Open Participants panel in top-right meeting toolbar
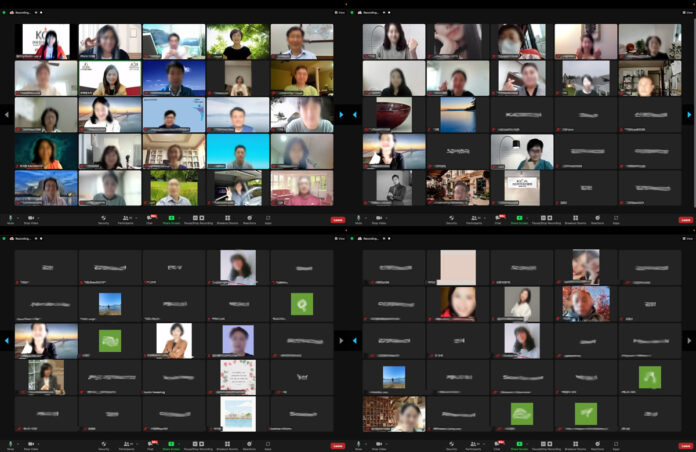 point(476,217)
